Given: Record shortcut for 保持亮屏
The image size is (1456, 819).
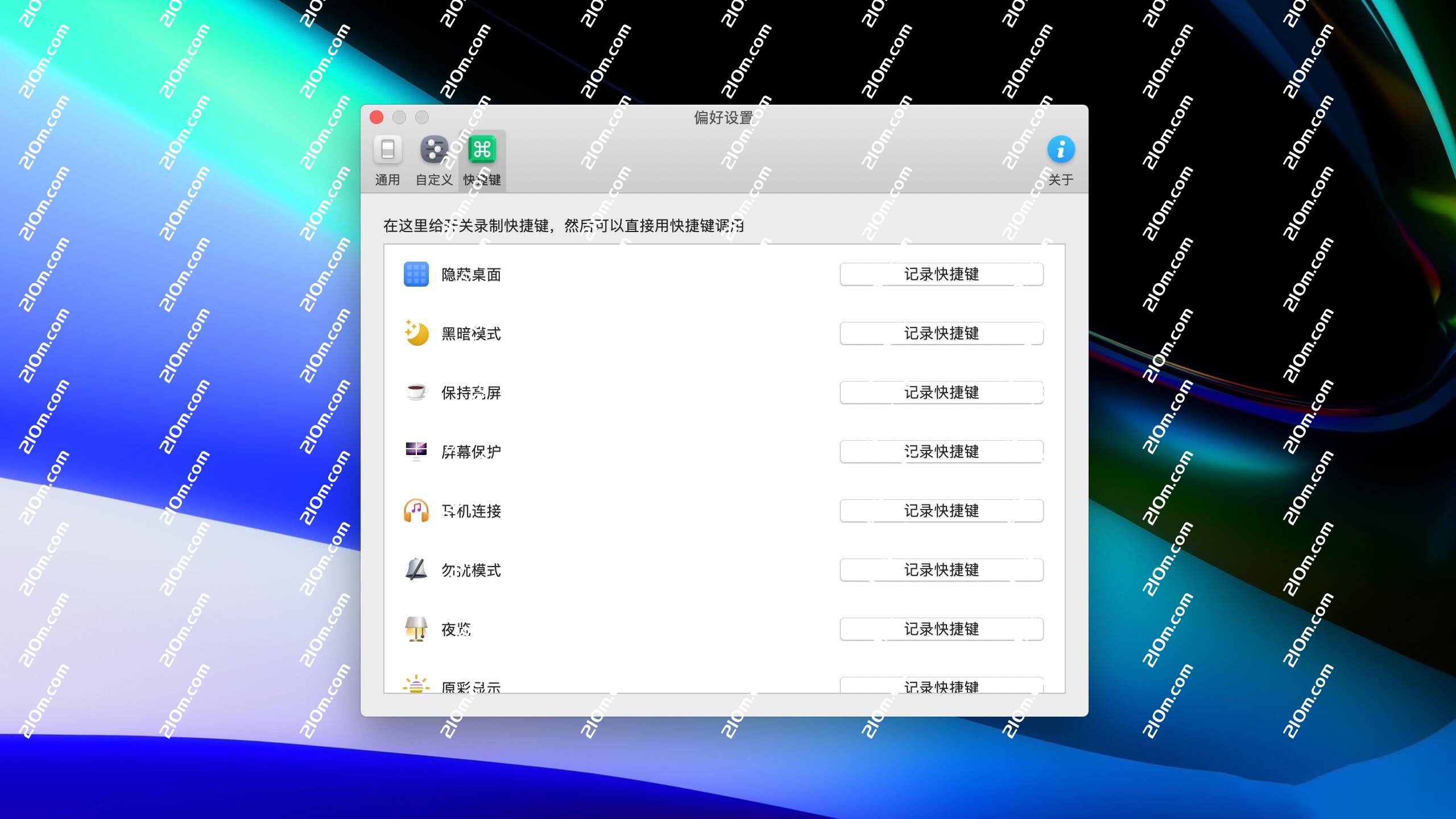Looking at the screenshot, I should [x=941, y=392].
